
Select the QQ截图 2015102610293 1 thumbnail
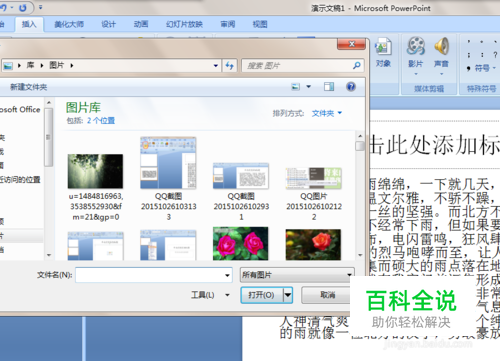point(241,176)
